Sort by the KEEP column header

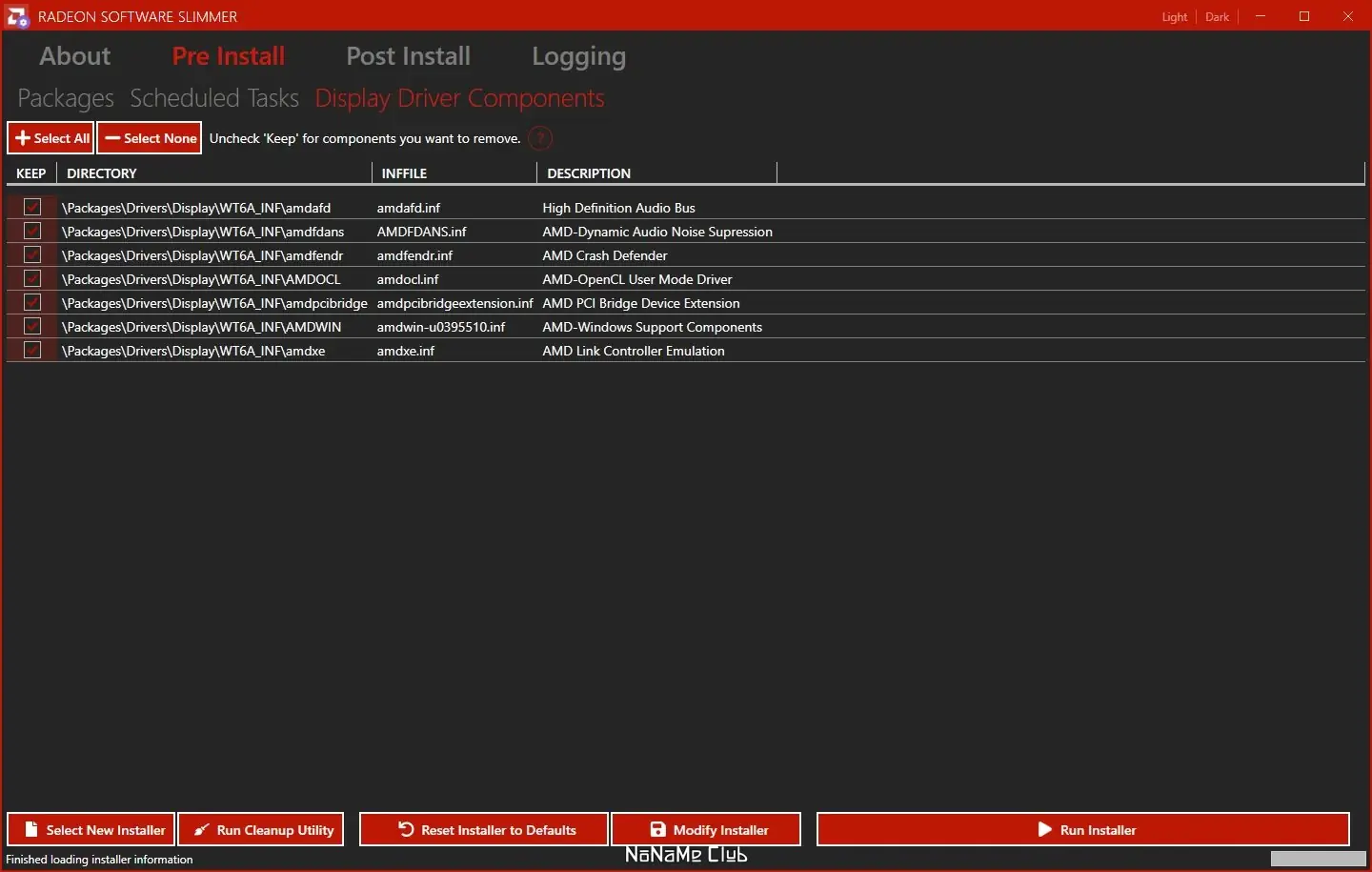[x=31, y=173]
